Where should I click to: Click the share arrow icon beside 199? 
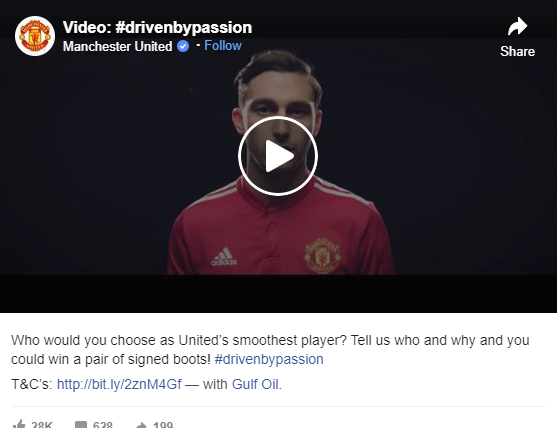[x=141, y=425]
